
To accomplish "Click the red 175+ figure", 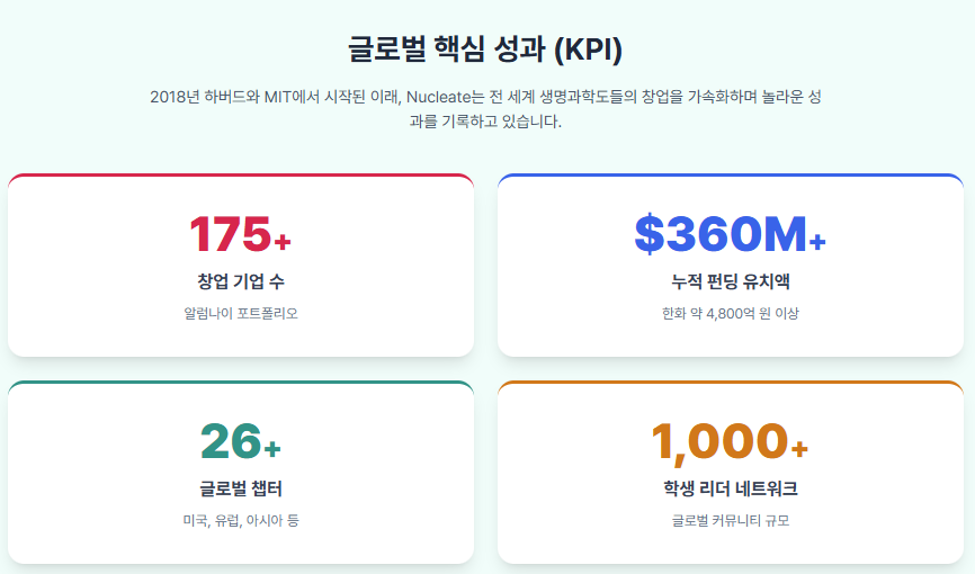I will click(240, 234).
